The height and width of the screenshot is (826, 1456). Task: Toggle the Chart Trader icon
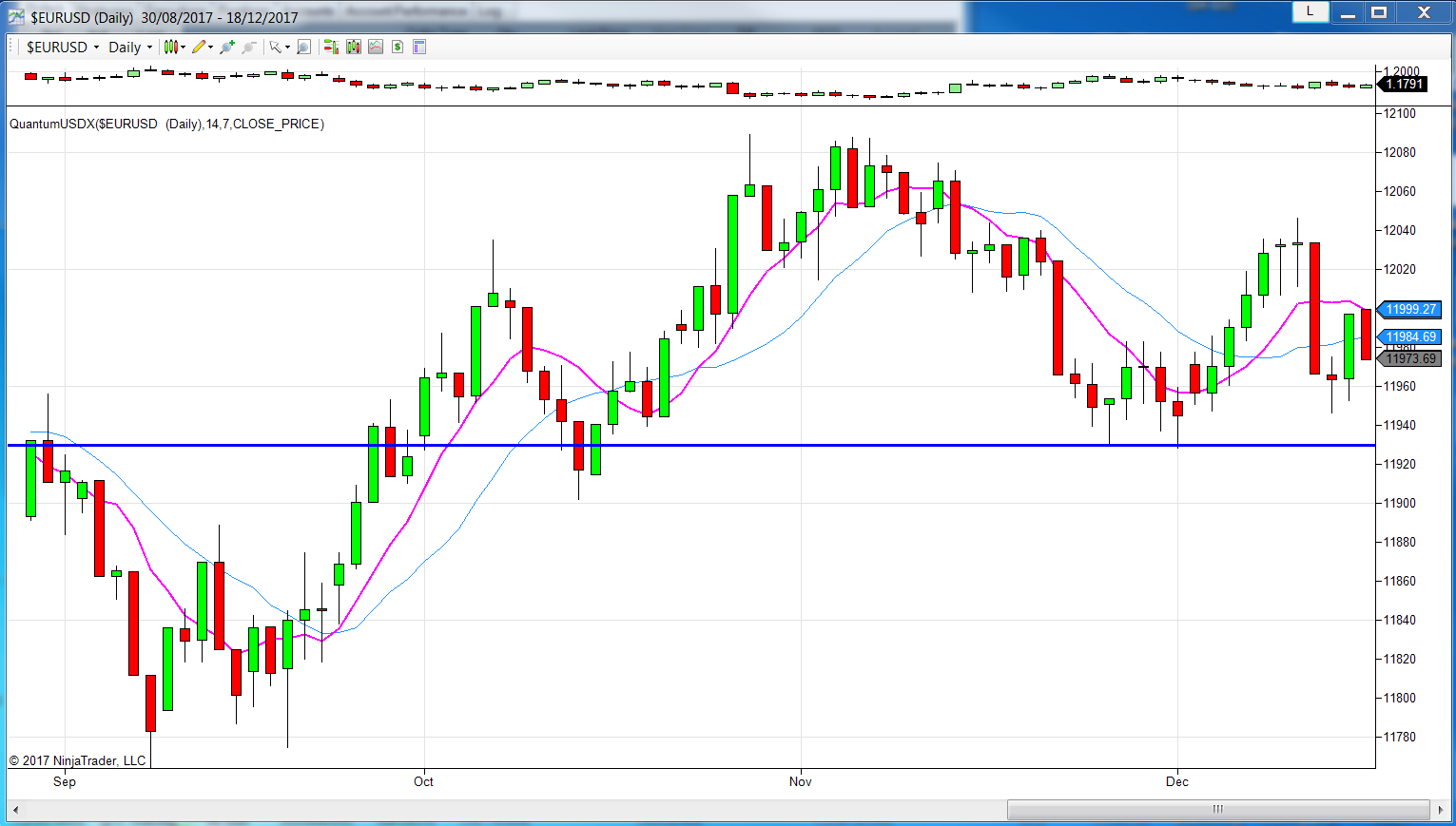[x=331, y=47]
